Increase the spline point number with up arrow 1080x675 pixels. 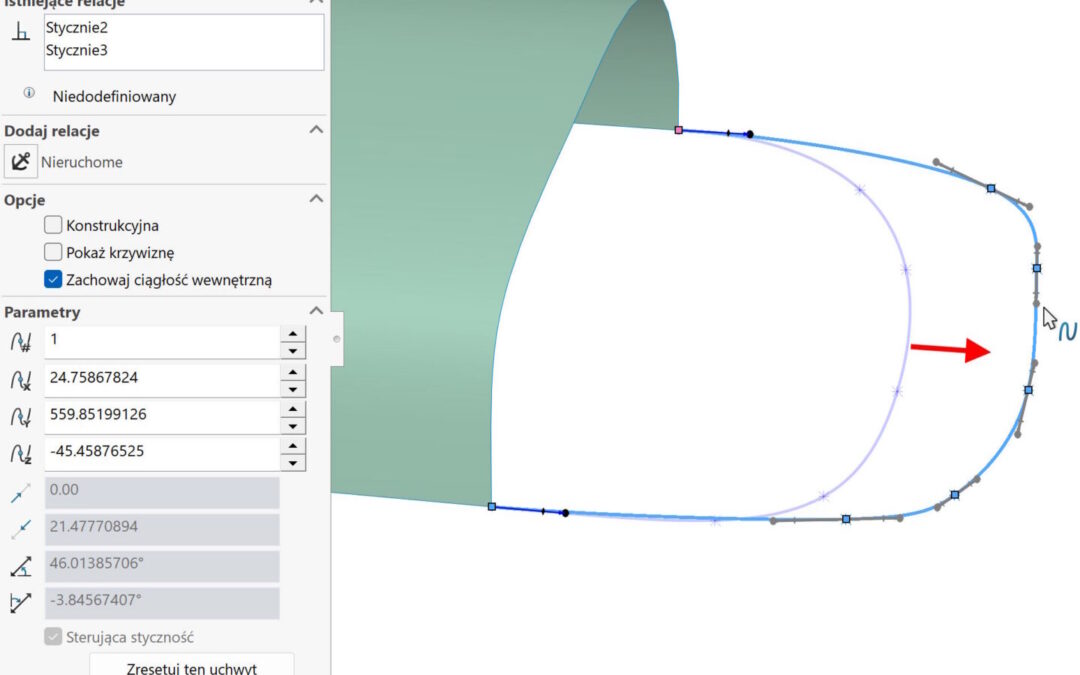[x=292, y=334]
